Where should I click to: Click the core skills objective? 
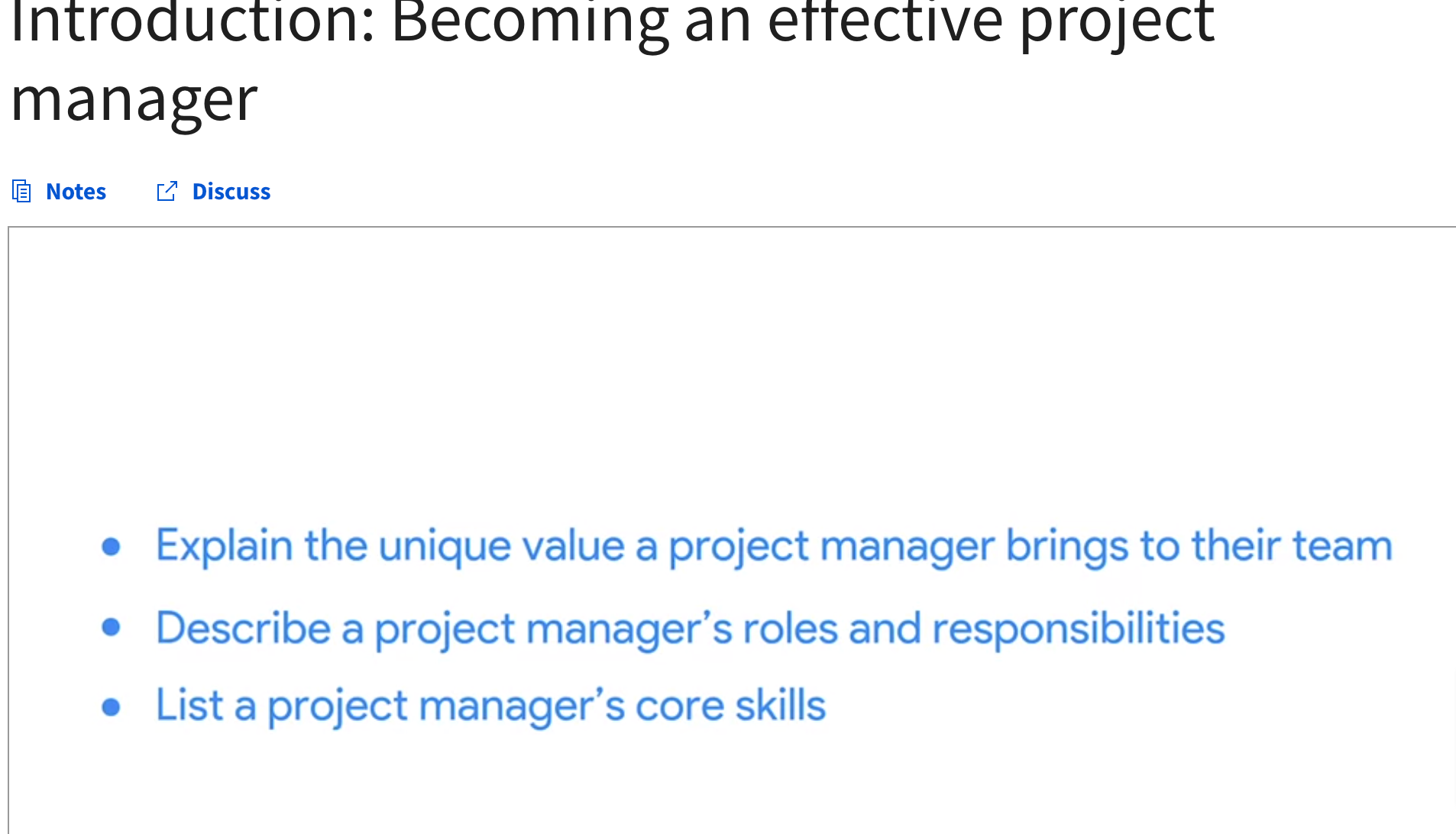coord(490,705)
